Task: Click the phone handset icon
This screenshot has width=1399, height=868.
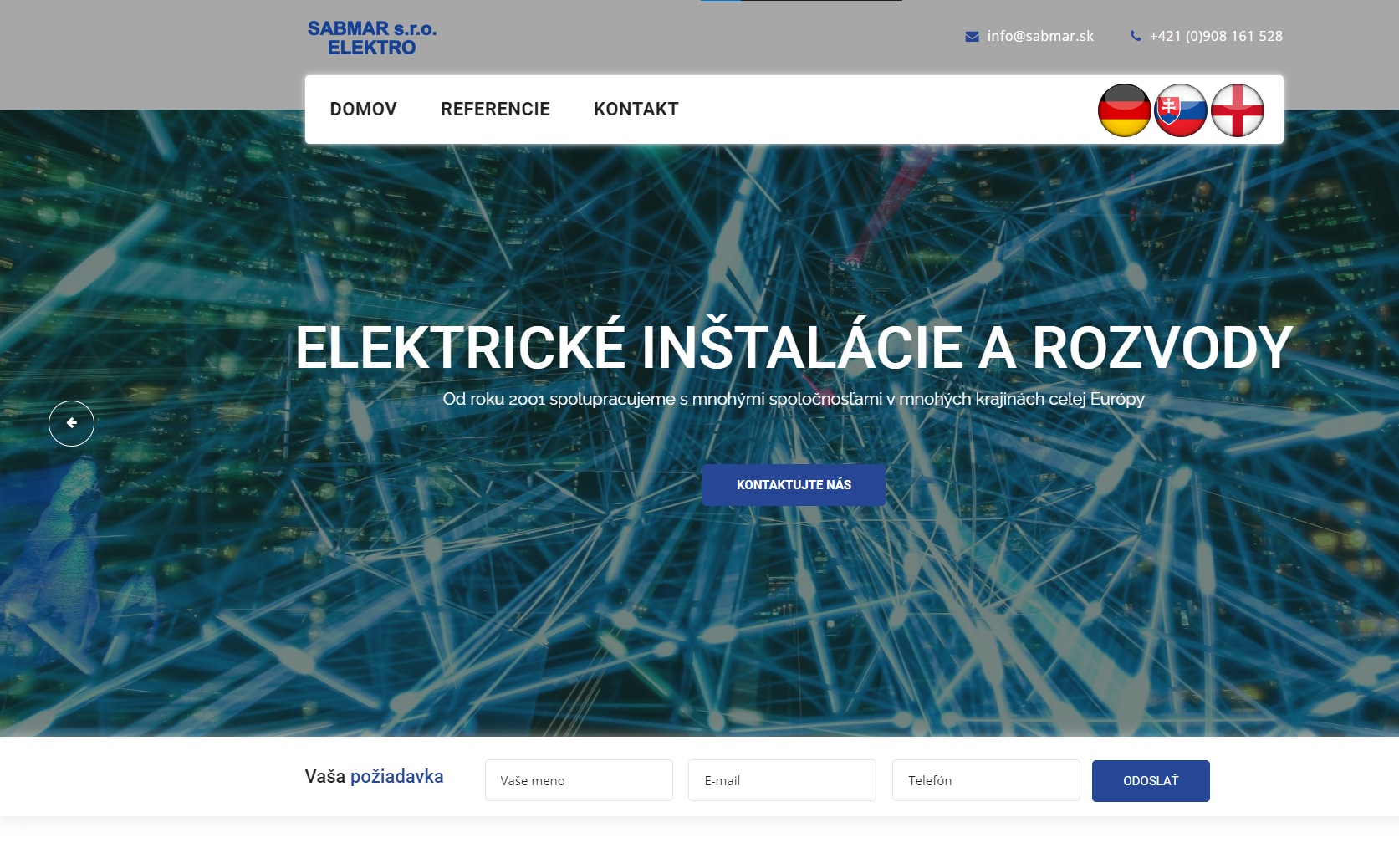Action: (1136, 36)
